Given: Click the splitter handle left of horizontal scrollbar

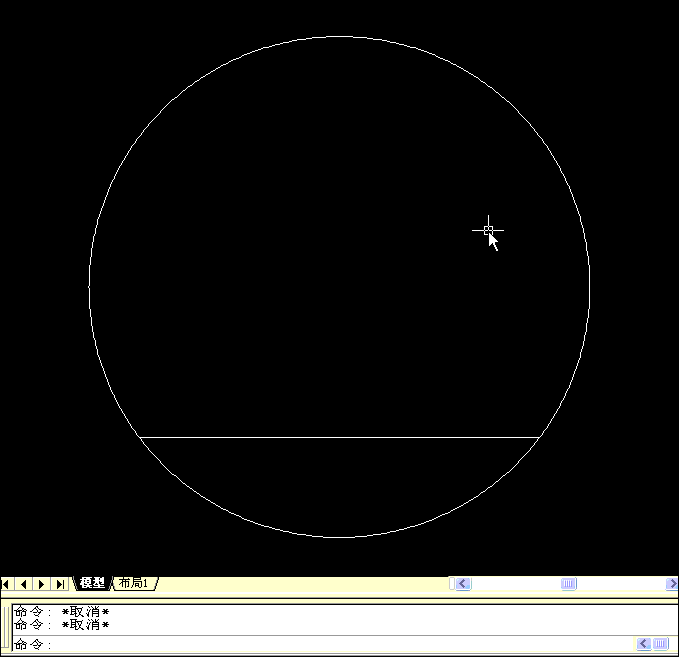Looking at the screenshot, I should click(x=452, y=584).
